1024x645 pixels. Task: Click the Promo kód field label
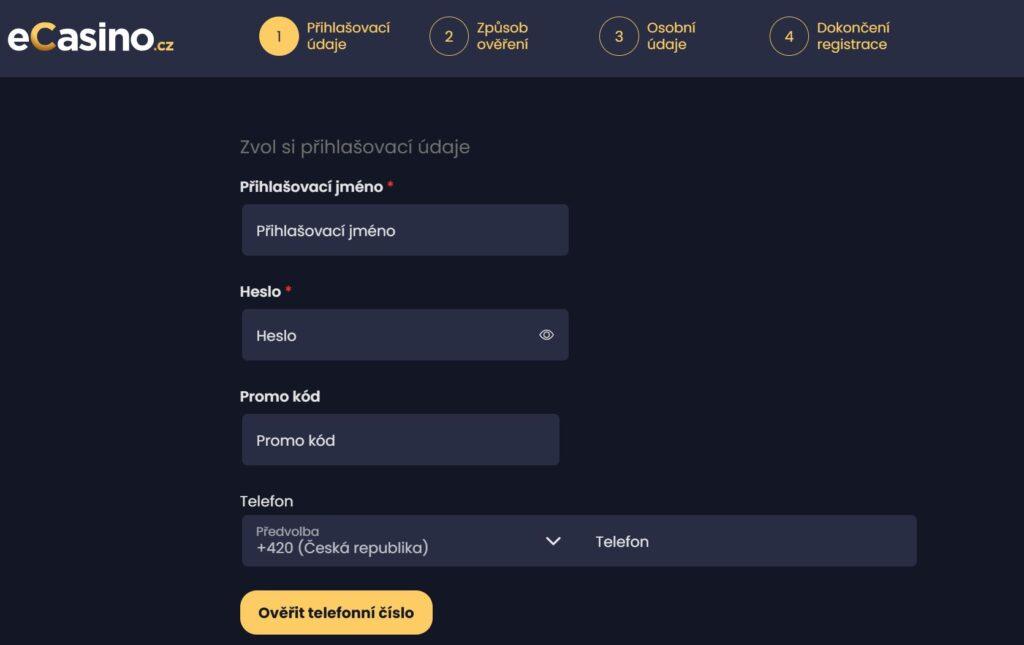[x=280, y=396]
